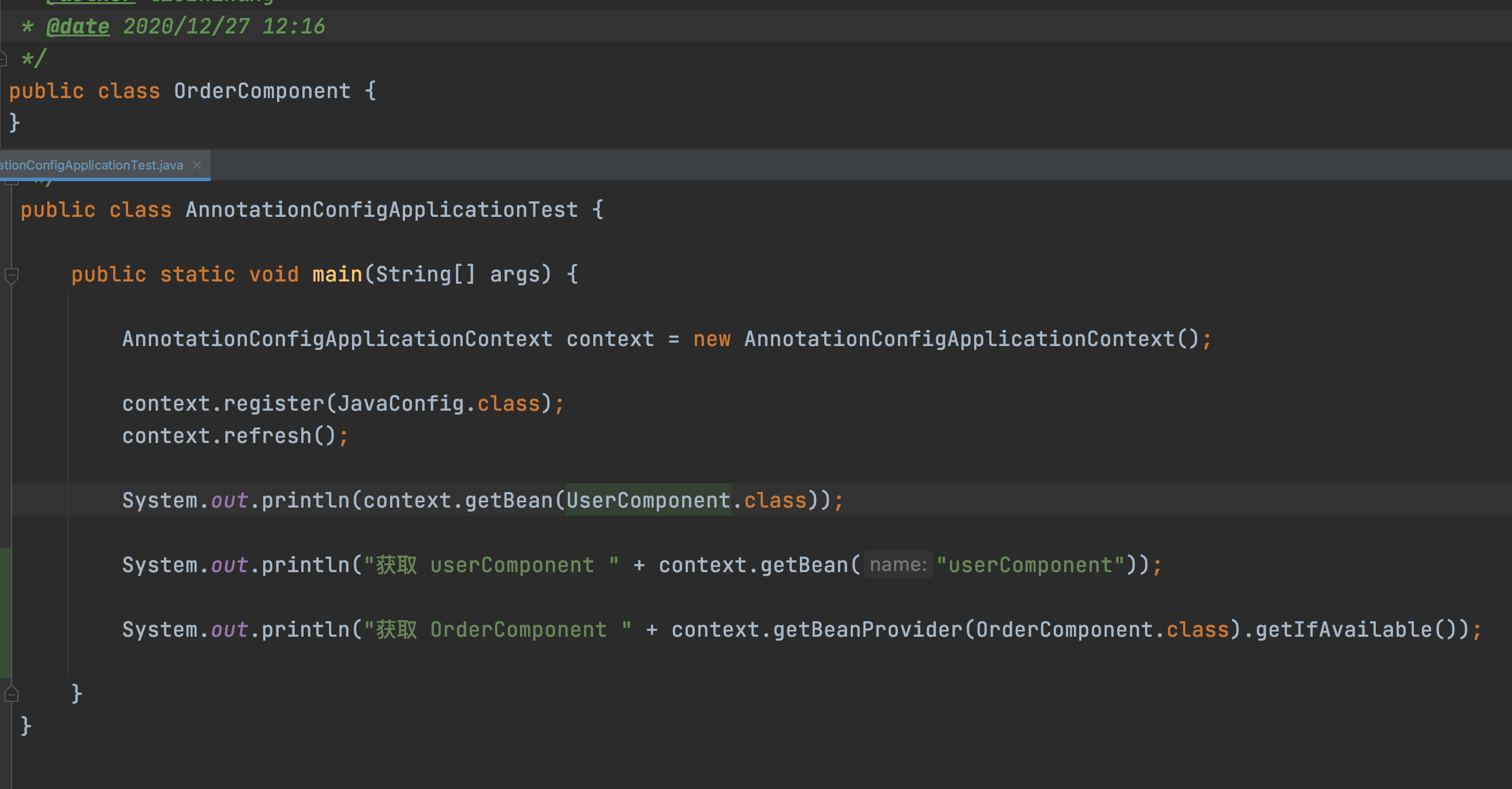Click JavaConfig in the register call
This screenshot has height=789, width=1512.
pos(401,404)
